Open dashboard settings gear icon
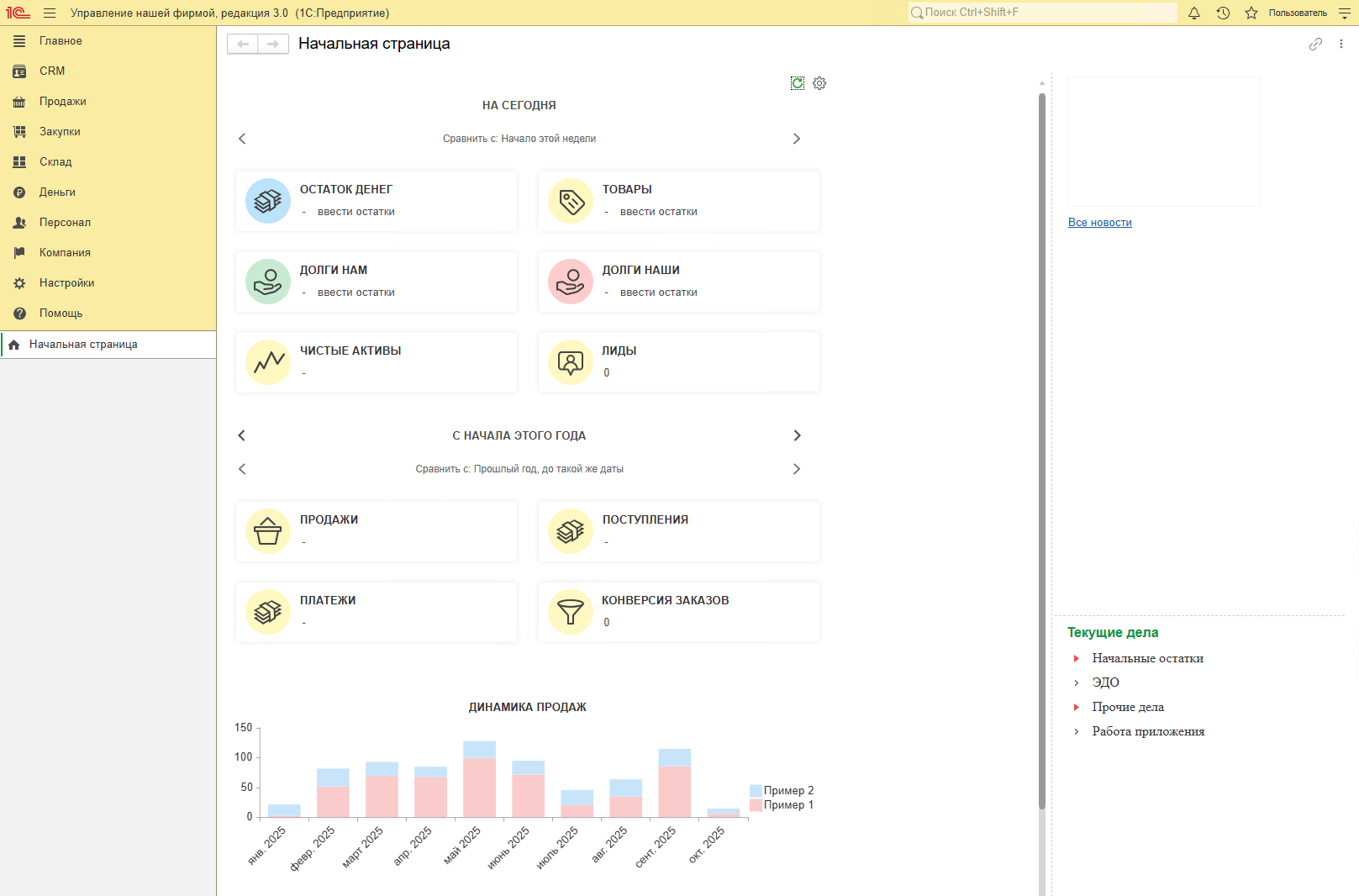This screenshot has height=896, width=1359. point(819,83)
